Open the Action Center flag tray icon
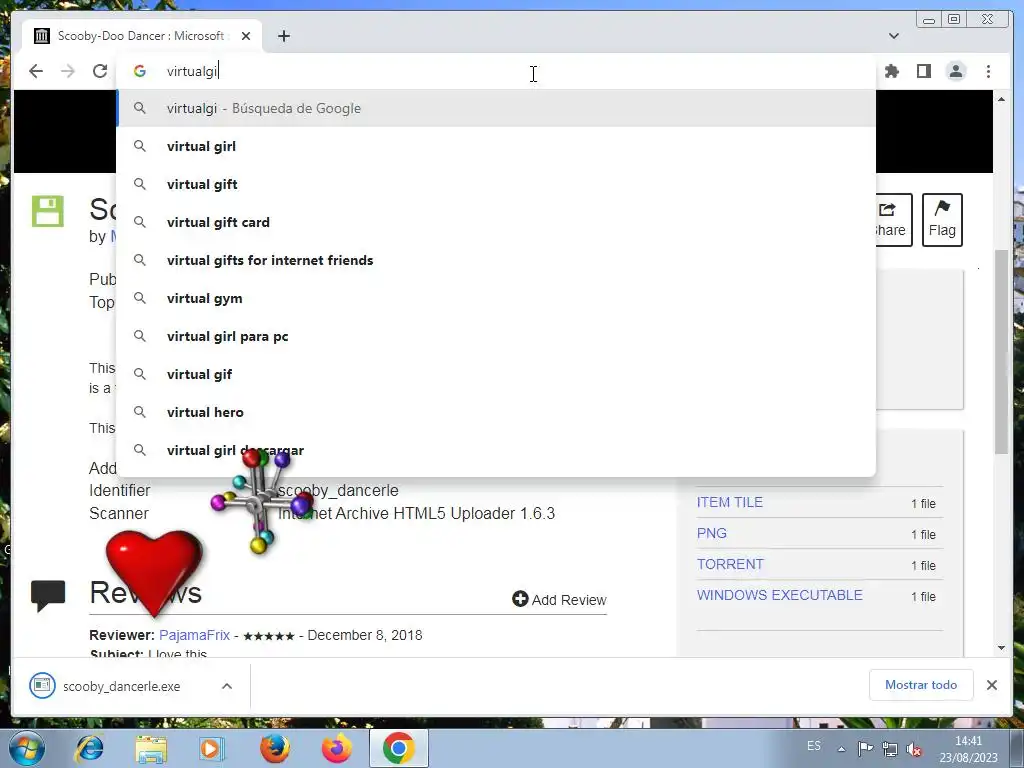The image size is (1024, 768). click(865, 748)
